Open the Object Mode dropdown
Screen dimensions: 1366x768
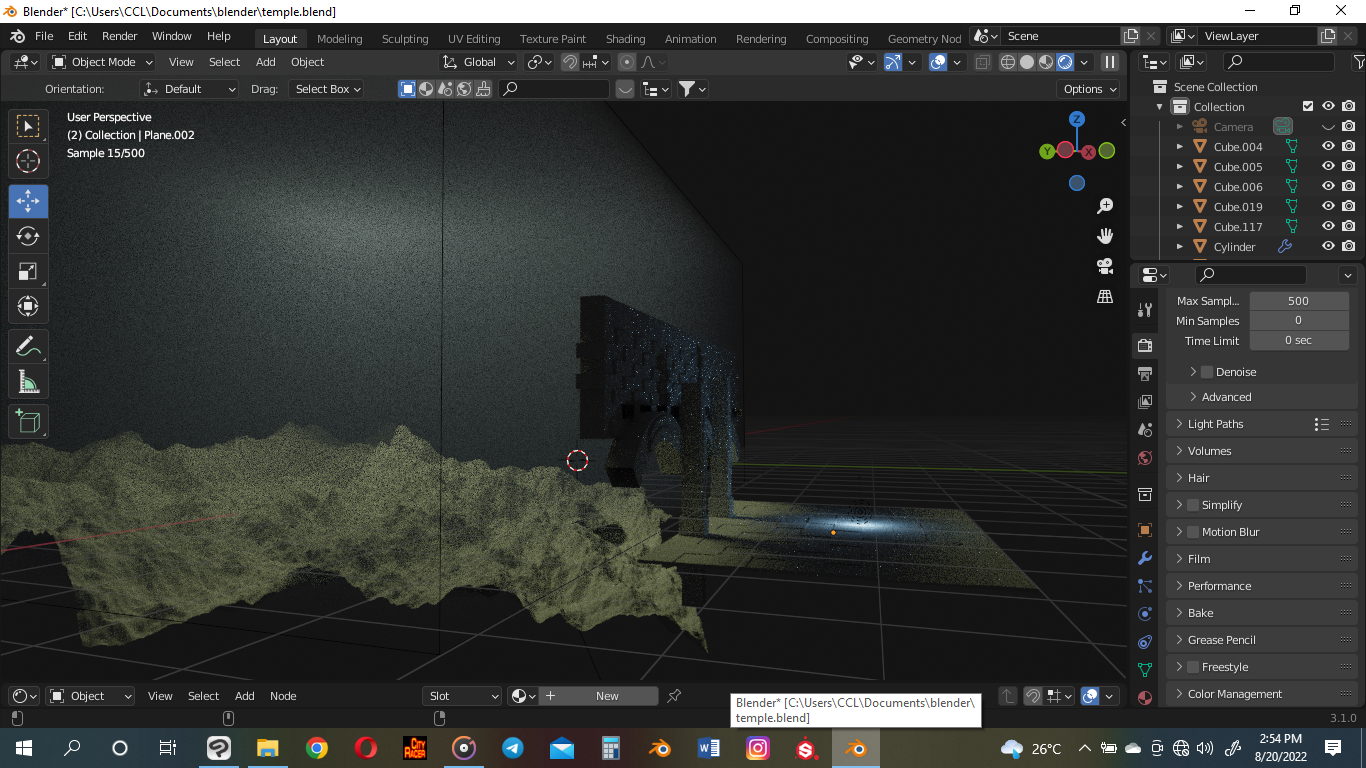[x=102, y=62]
